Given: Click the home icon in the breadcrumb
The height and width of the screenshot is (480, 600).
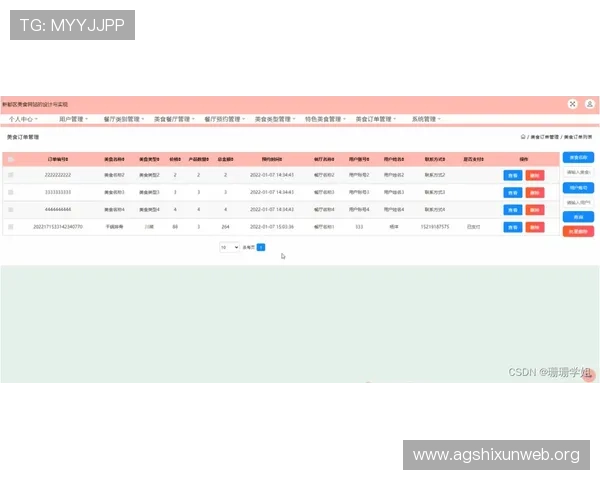Looking at the screenshot, I should tap(523, 136).
